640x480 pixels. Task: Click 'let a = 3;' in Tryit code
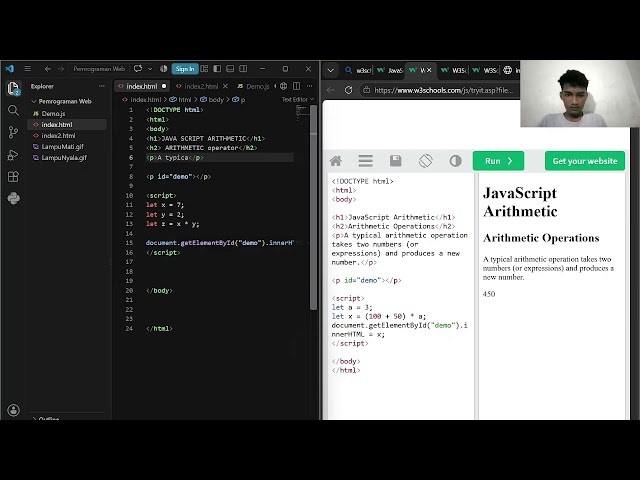click(352, 307)
